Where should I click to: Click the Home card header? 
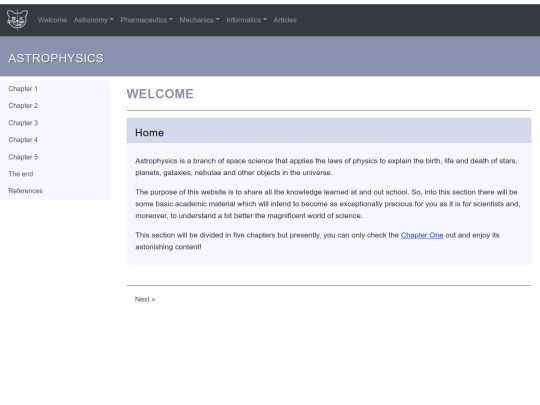click(329, 131)
